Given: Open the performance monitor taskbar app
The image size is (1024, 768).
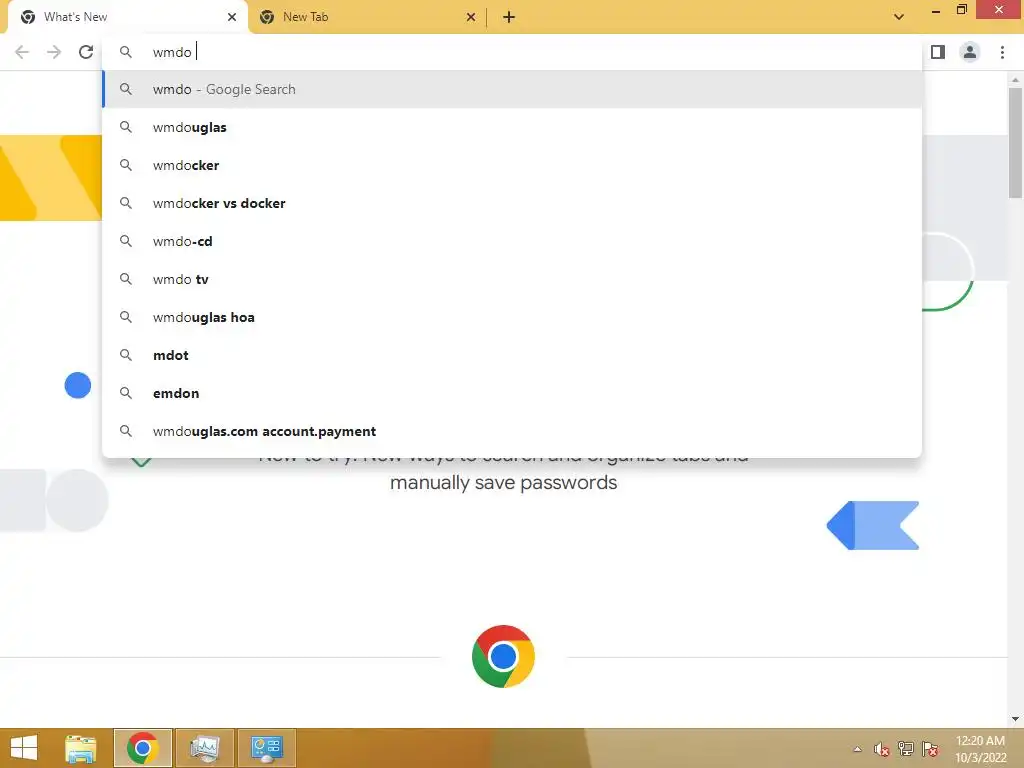Looking at the screenshot, I should (x=204, y=748).
